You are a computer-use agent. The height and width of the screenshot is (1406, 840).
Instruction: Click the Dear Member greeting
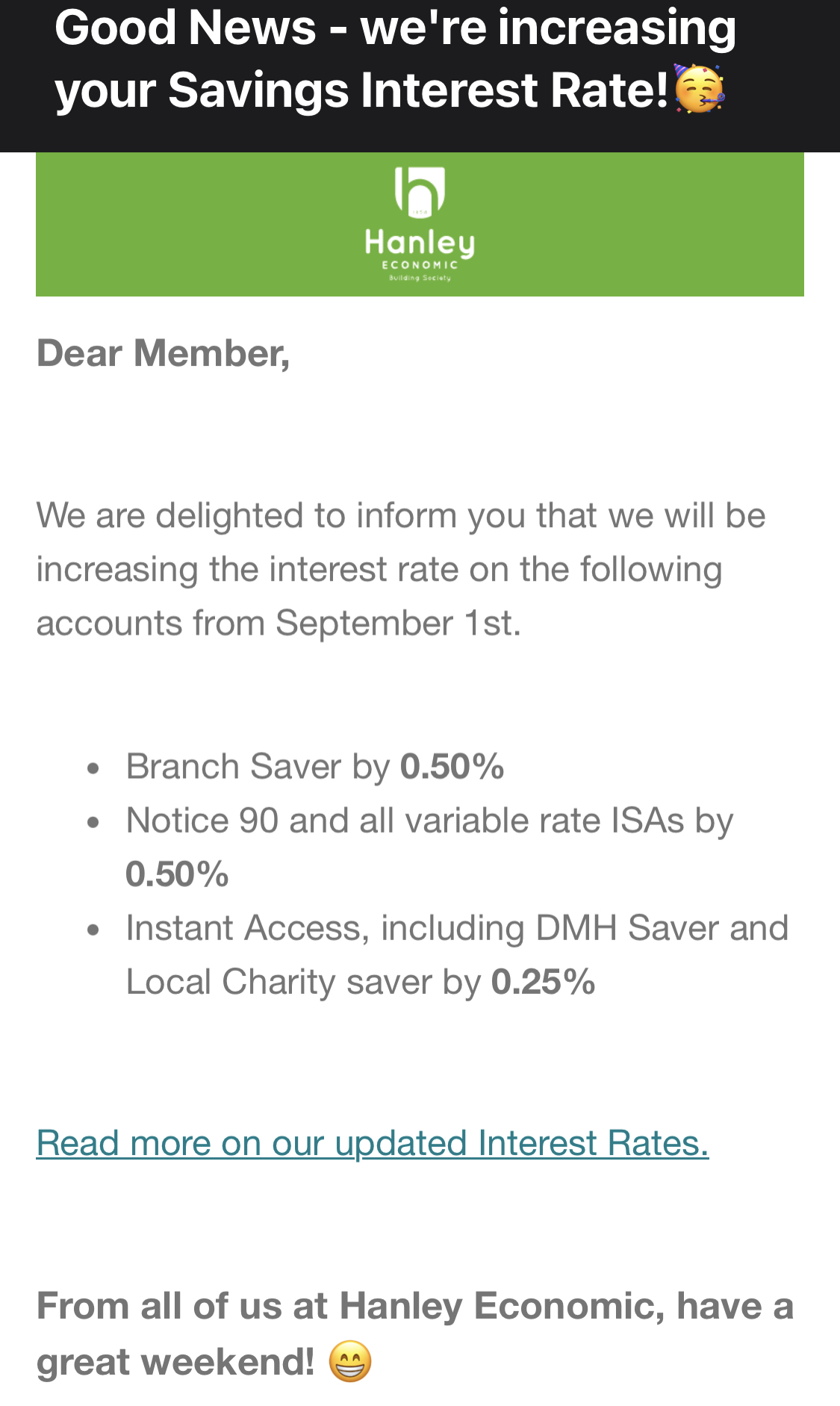tap(163, 353)
